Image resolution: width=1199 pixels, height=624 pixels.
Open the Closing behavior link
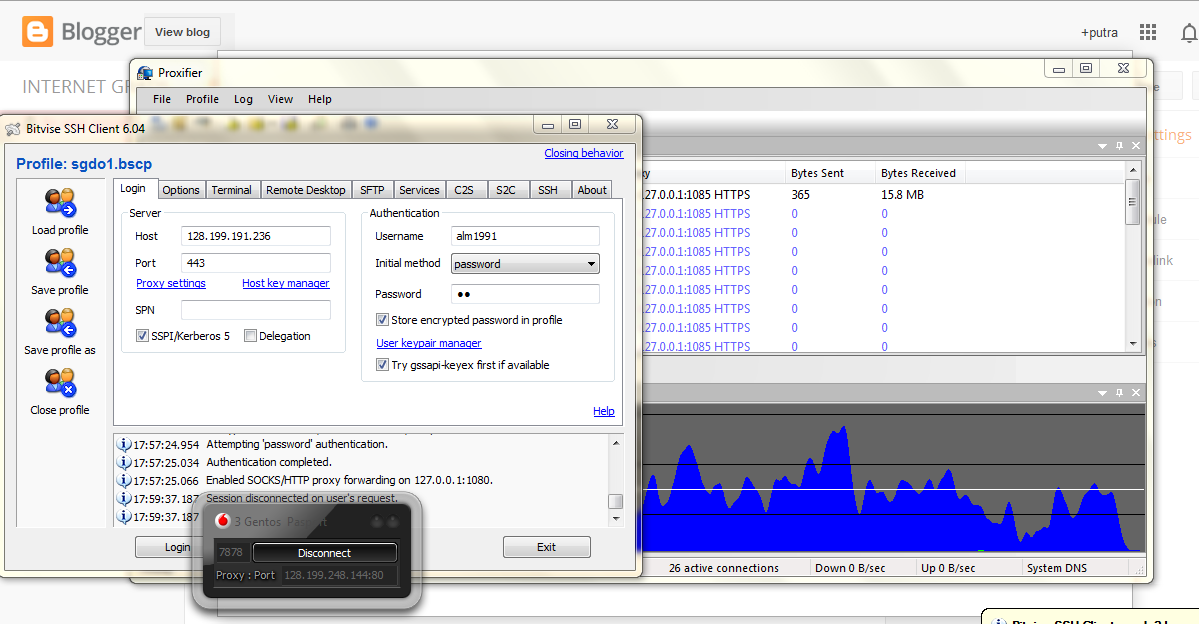[583, 153]
